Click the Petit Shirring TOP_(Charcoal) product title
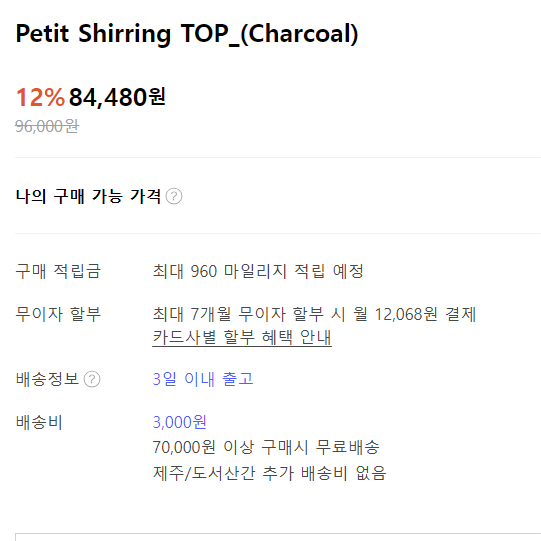 (x=187, y=34)
